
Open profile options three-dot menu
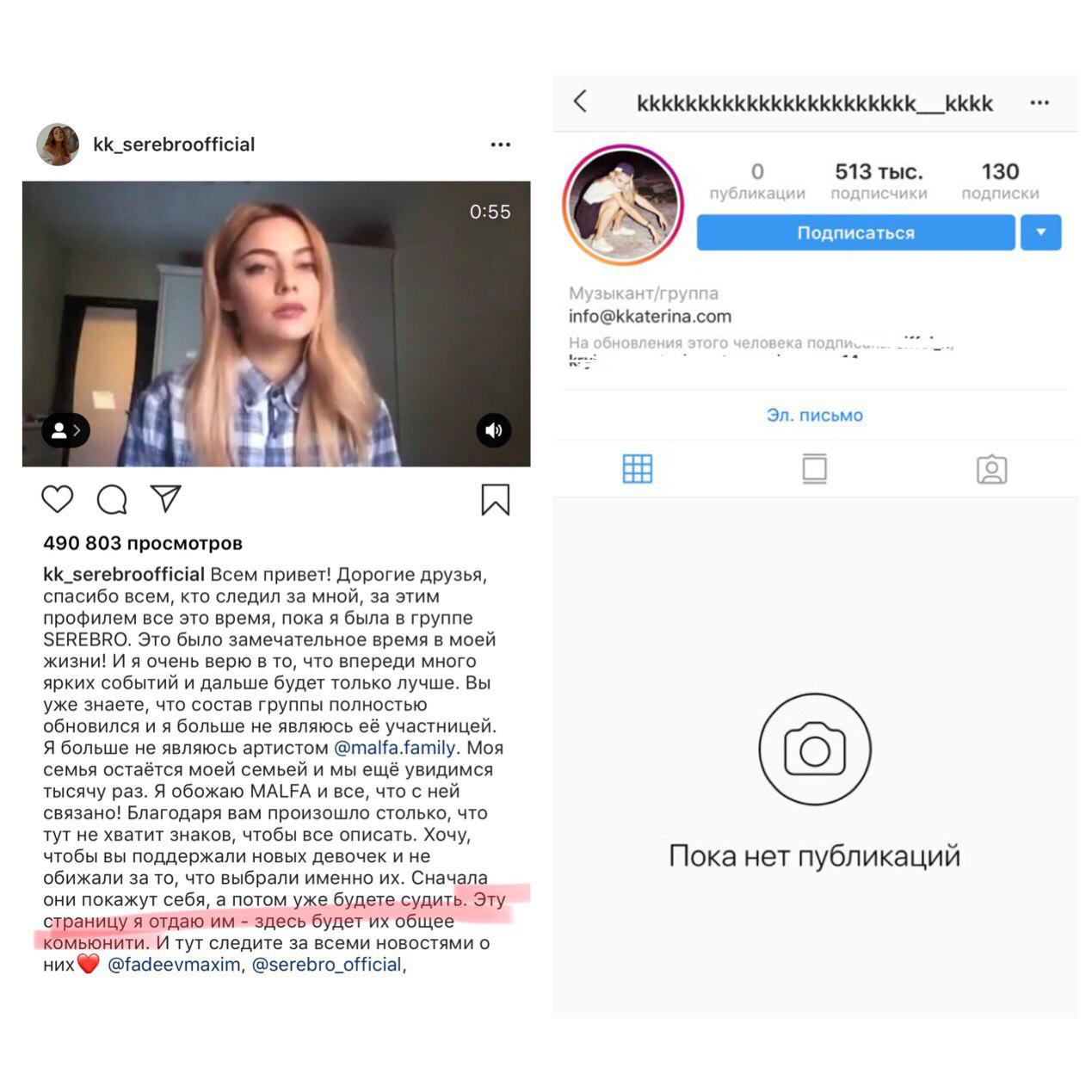click(x=1040, y=102)
